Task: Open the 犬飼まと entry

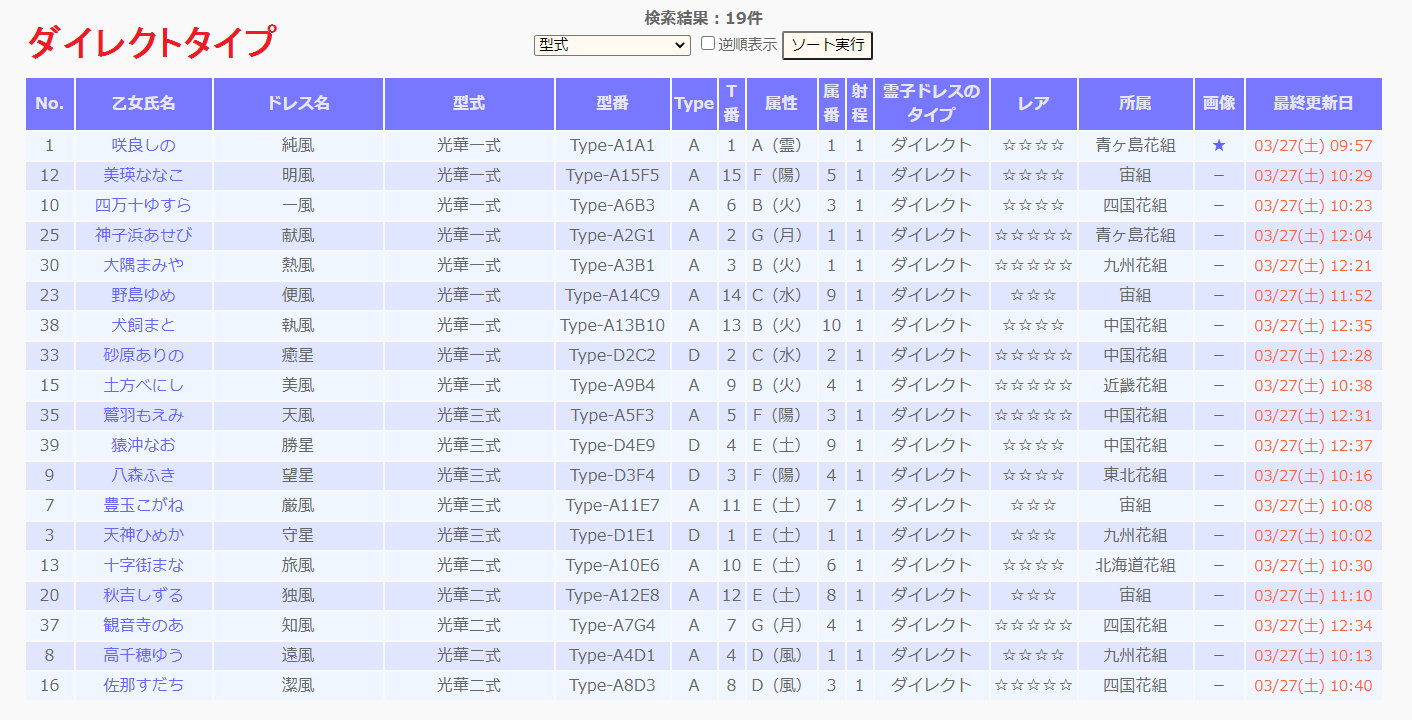Action: [143, 325]
